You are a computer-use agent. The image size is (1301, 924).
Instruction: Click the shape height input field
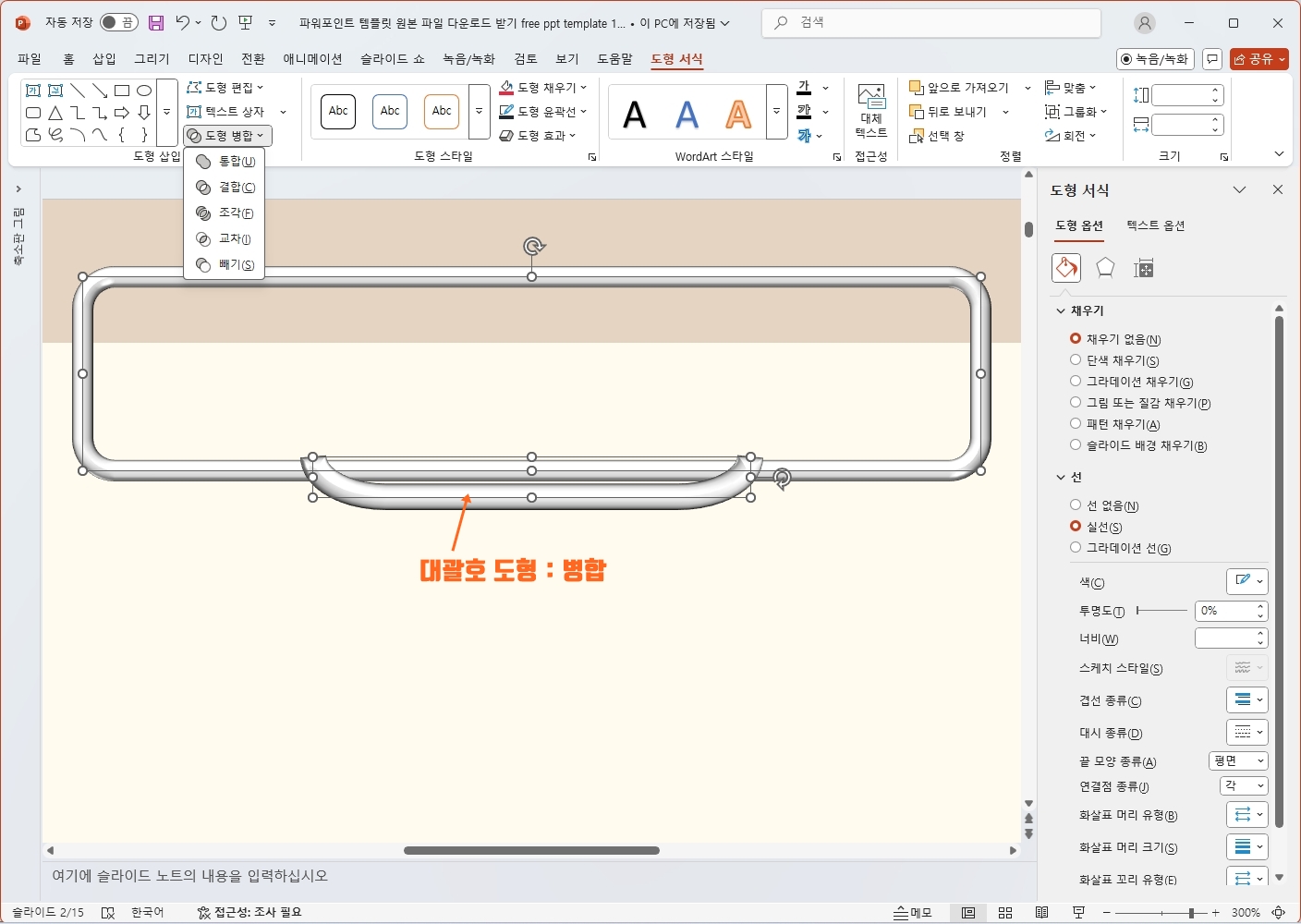click(x=1182, y=95)
